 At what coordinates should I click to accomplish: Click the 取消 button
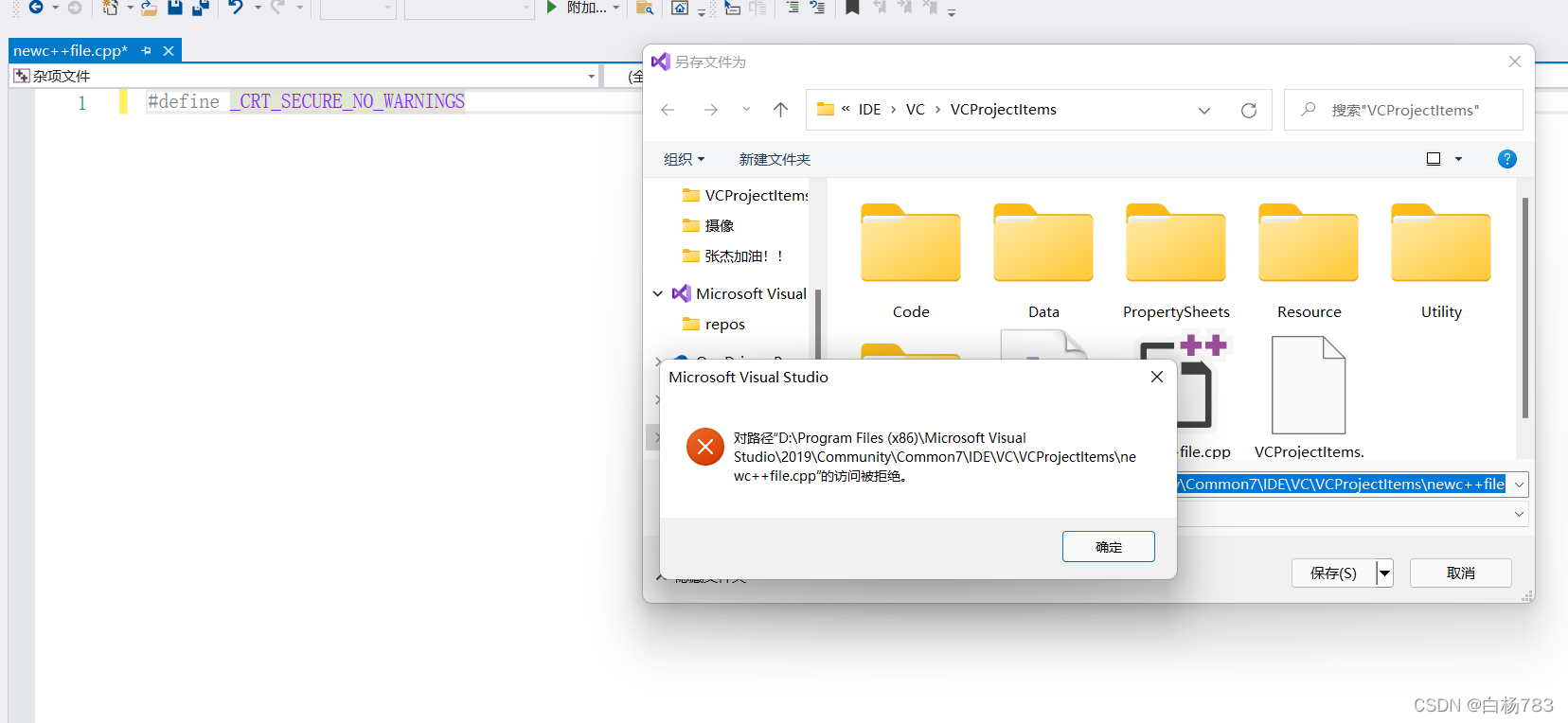coord(1460,573)
